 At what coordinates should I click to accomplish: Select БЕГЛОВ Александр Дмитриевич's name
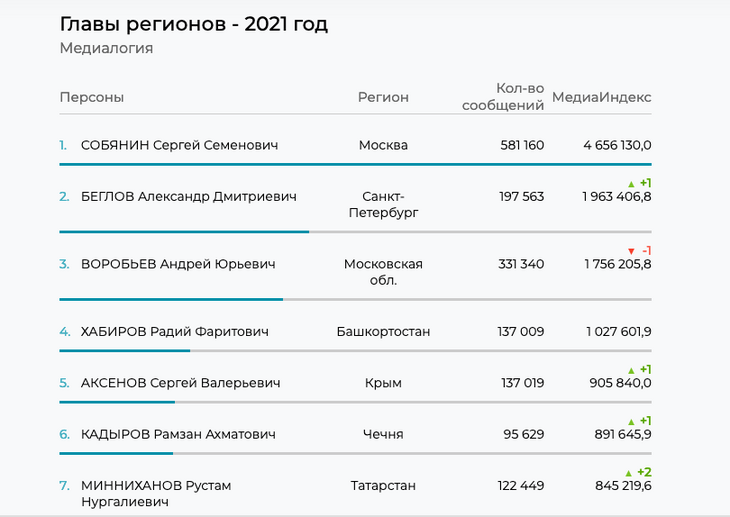[188, 196]
